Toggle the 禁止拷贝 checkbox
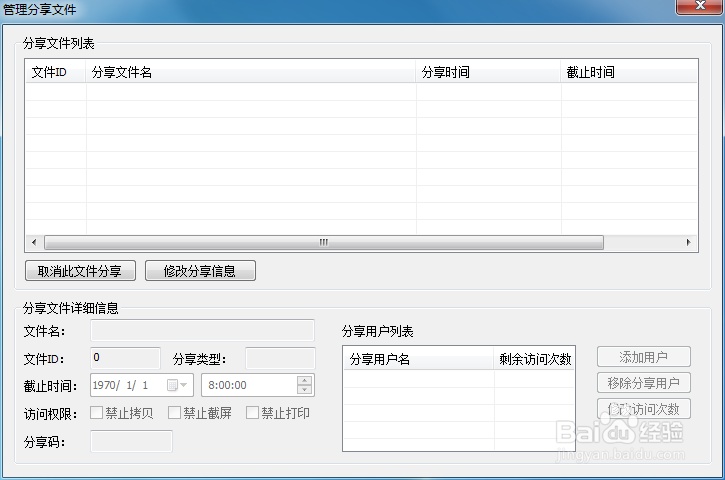 tap(96, 412)
